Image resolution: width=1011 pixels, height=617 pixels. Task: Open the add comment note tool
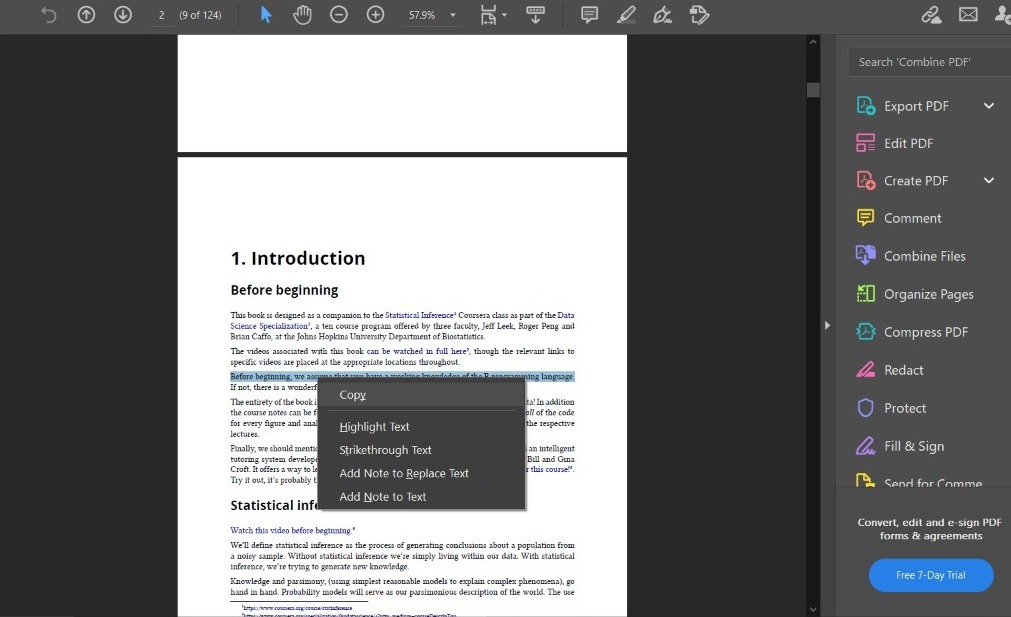[x=590, y=15]
